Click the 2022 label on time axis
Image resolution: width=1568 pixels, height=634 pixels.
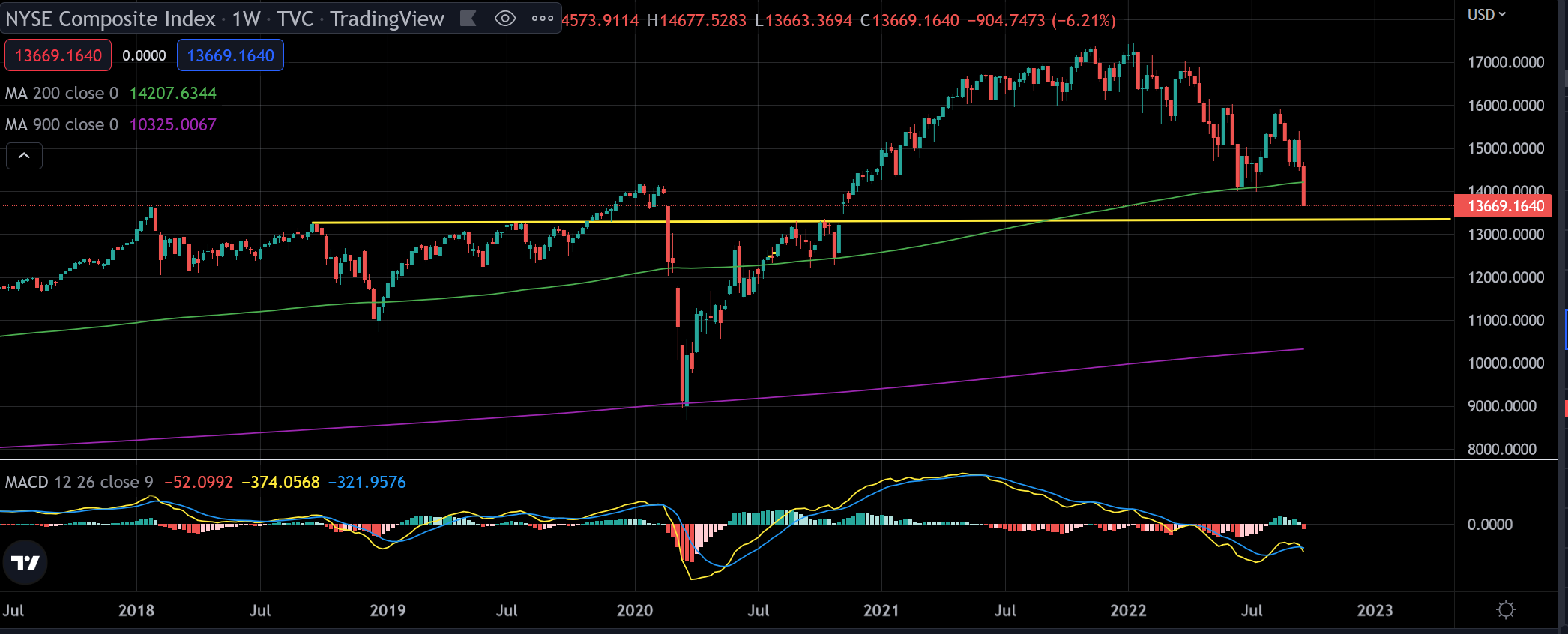pos(1128,610)
